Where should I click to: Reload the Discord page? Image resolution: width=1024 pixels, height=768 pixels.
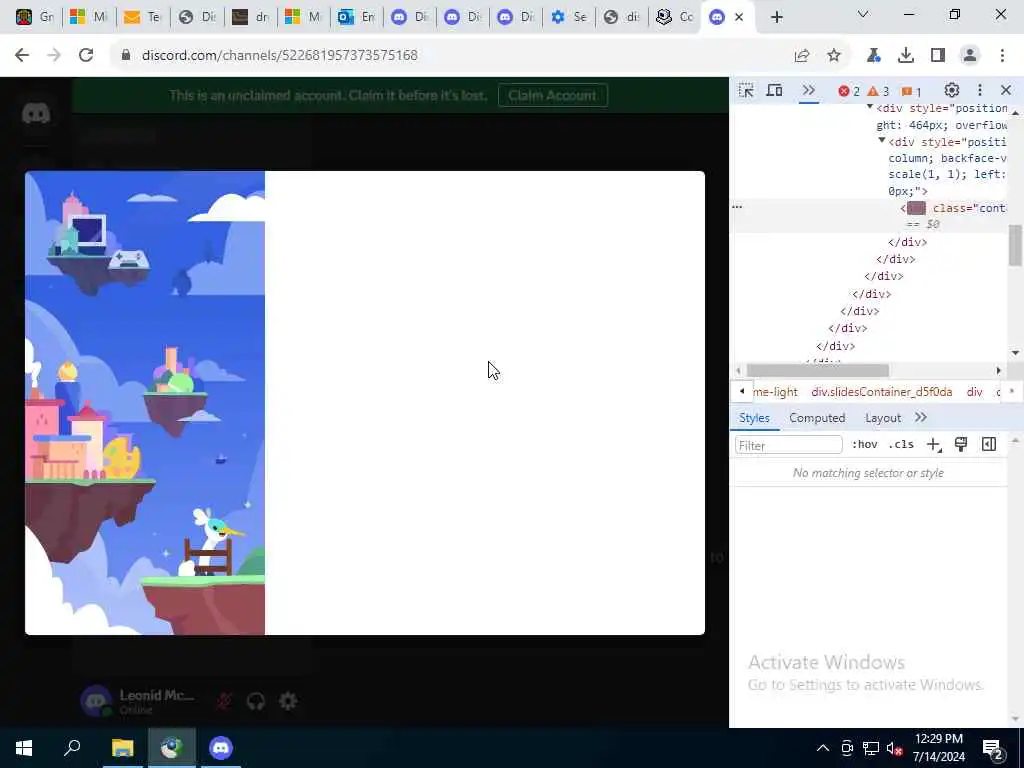tap(86, 56)
